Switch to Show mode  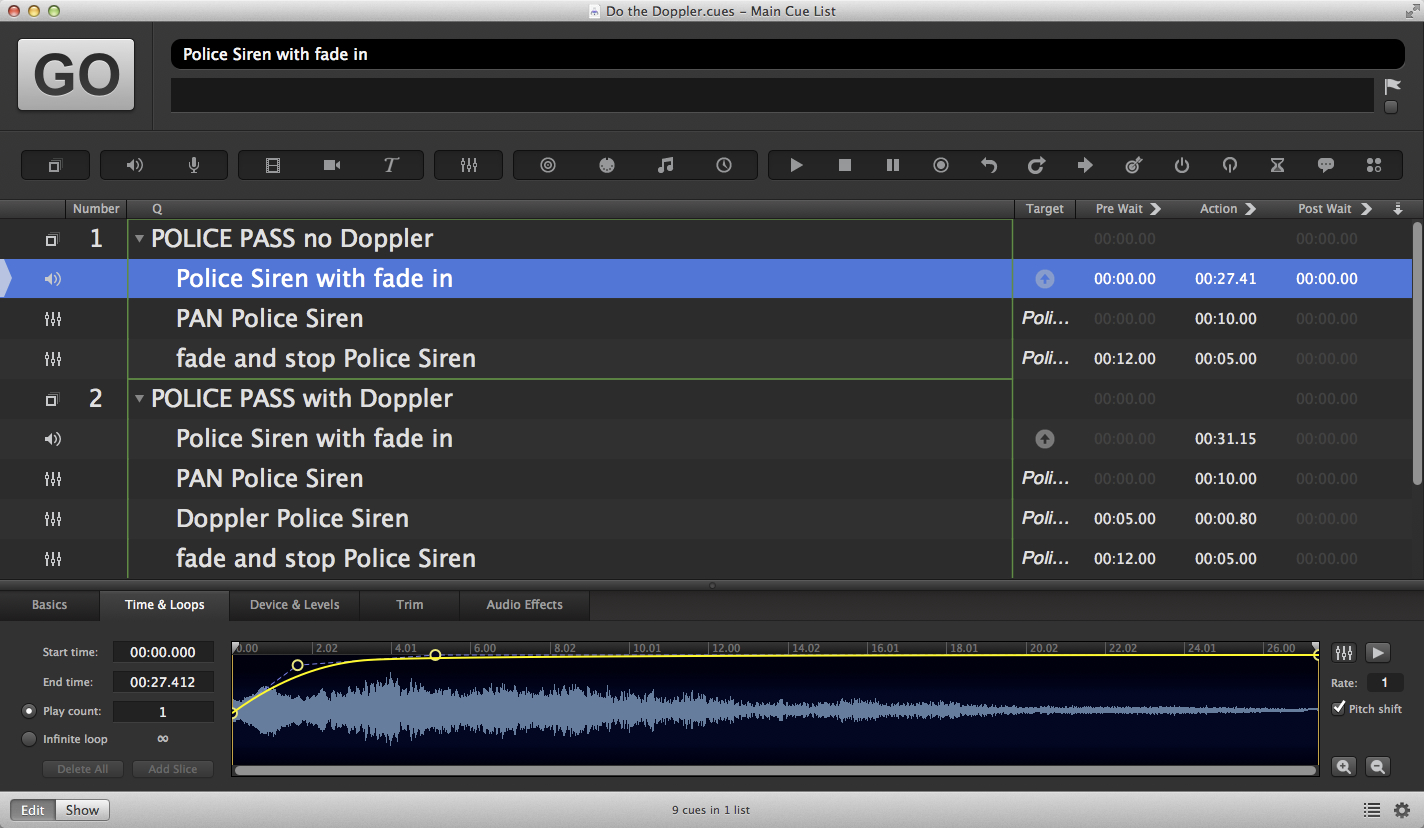click(82, 810)
